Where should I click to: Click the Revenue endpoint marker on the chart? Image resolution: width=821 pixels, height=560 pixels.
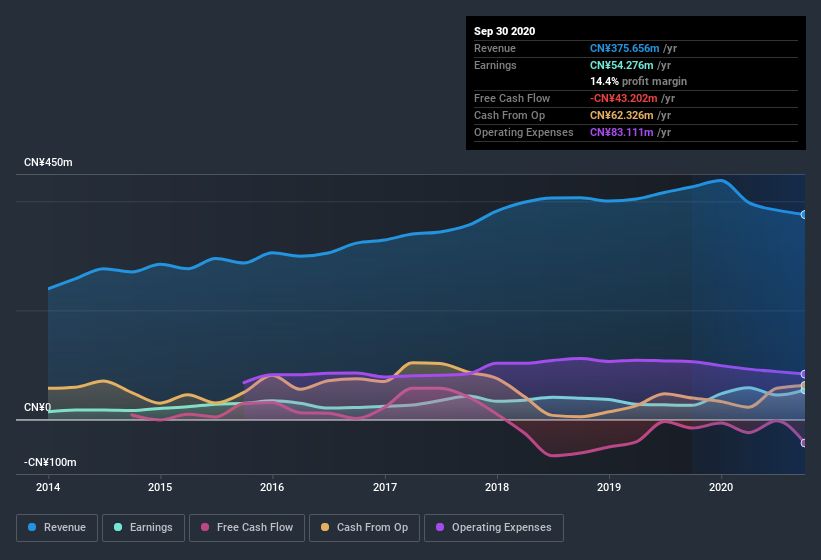804,215
